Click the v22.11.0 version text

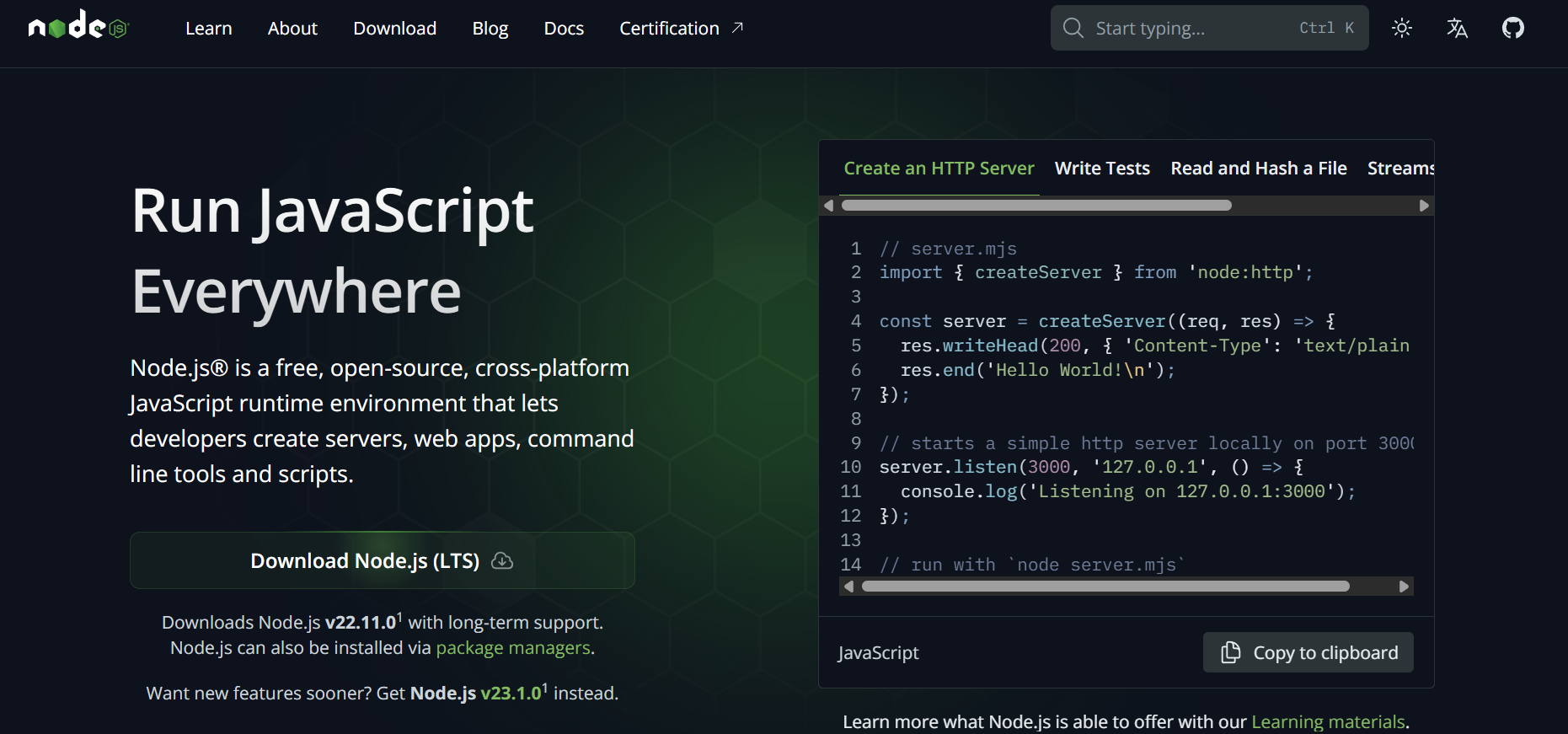click(x=361, y=623)
